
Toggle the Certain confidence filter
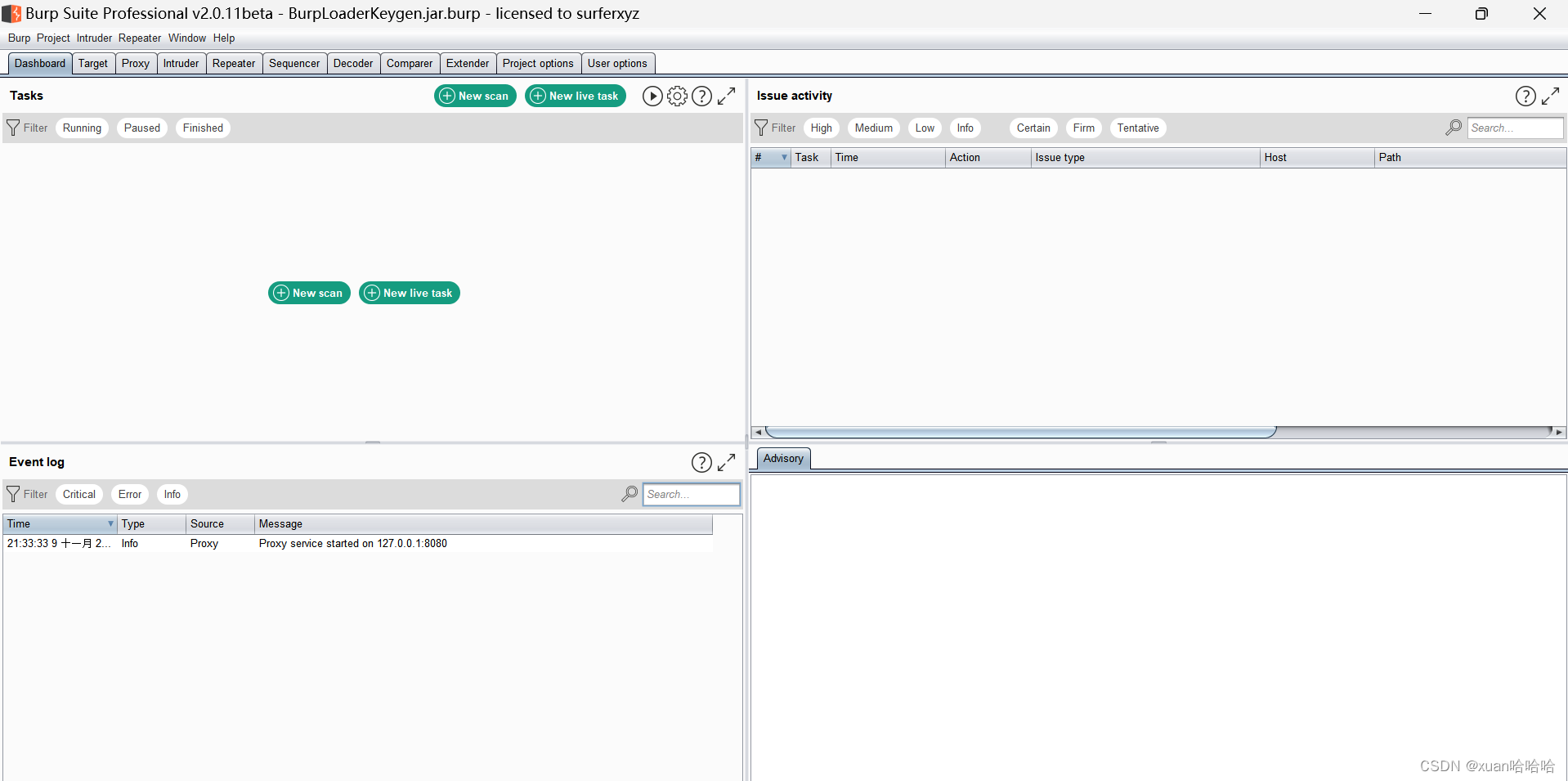pyautogui.click(x=1033, y=128)
